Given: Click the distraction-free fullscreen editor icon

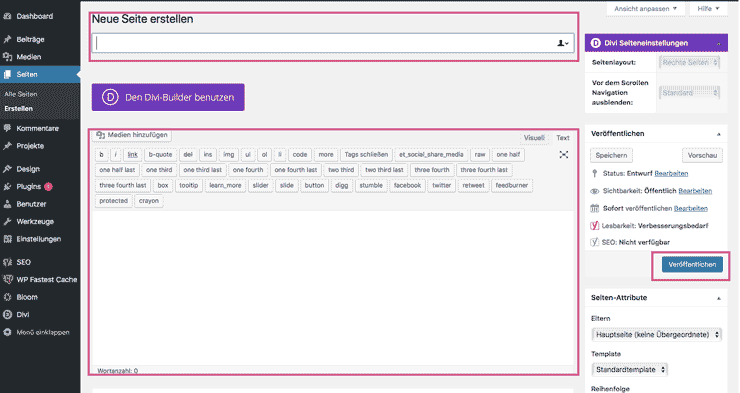Looking at the screenshot, I should [x=563, y=155].
